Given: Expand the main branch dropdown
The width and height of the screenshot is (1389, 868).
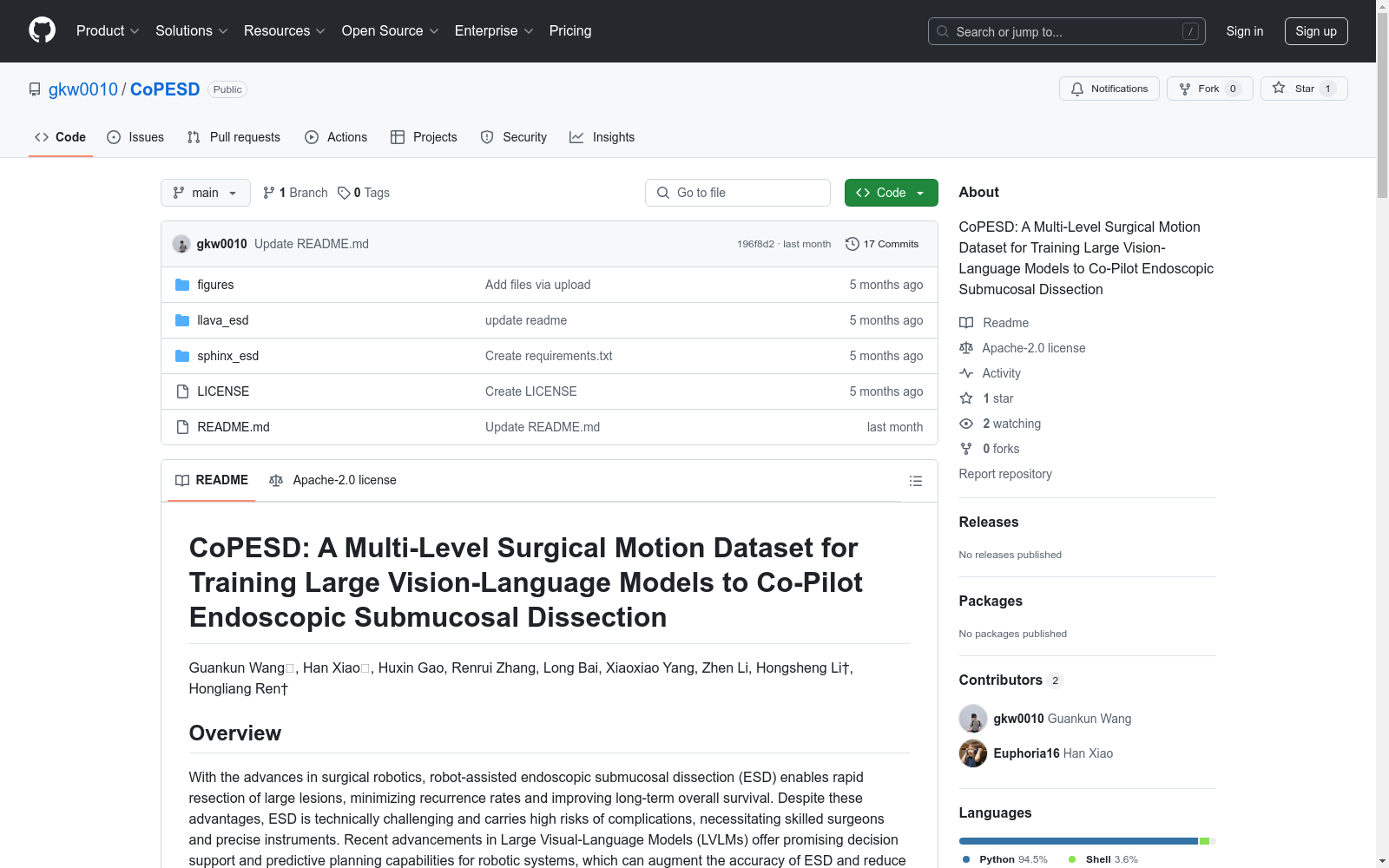Looking at the screenshot, I should pyautogui.click(x=205, y=193).
